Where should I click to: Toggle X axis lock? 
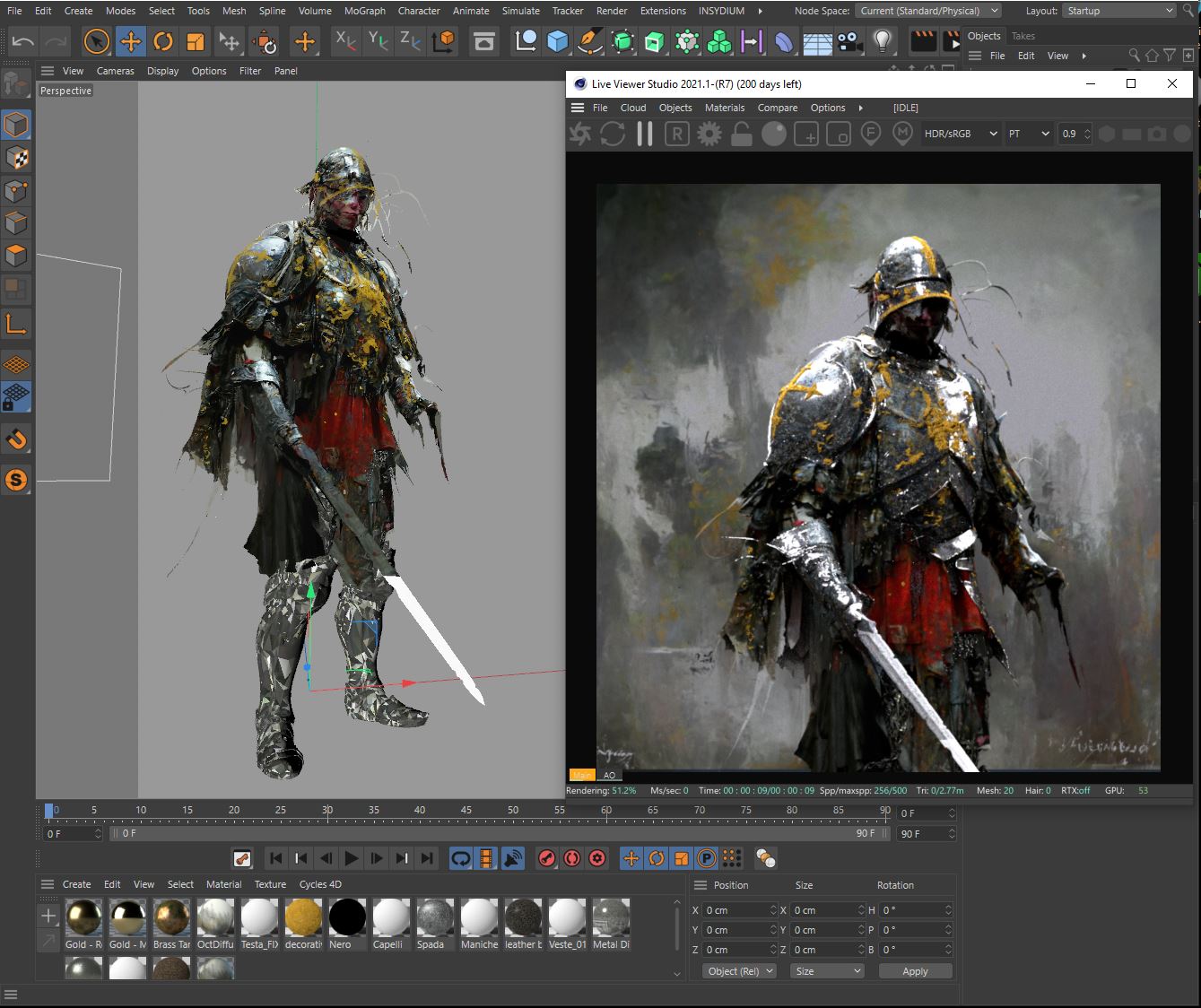click(x=345, y=41)
